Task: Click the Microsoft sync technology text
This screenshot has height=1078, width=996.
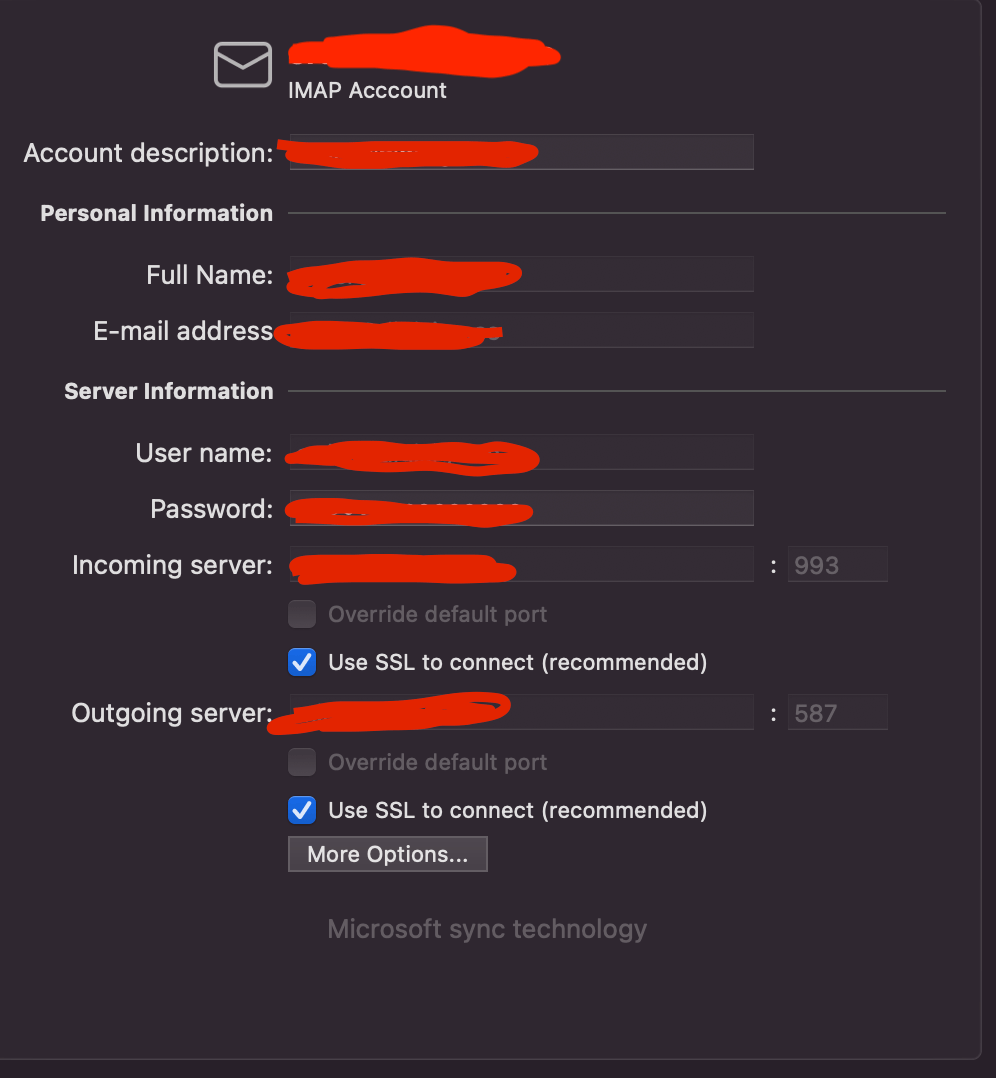Action: [x=487, y=930]
